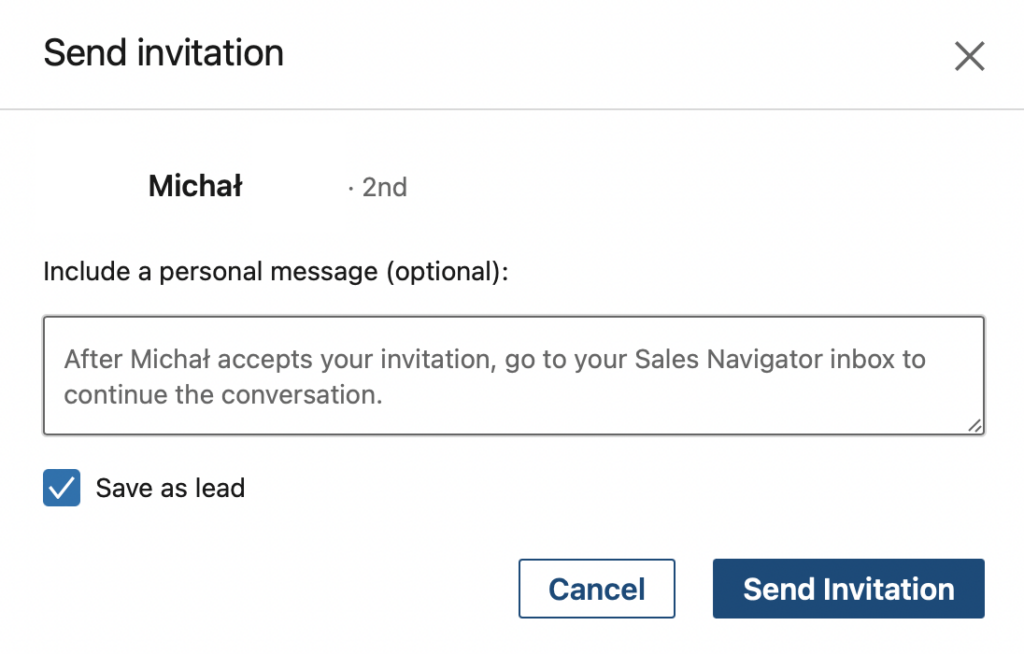
Task: Grab the text area resize handle
Action: point(975,426)
